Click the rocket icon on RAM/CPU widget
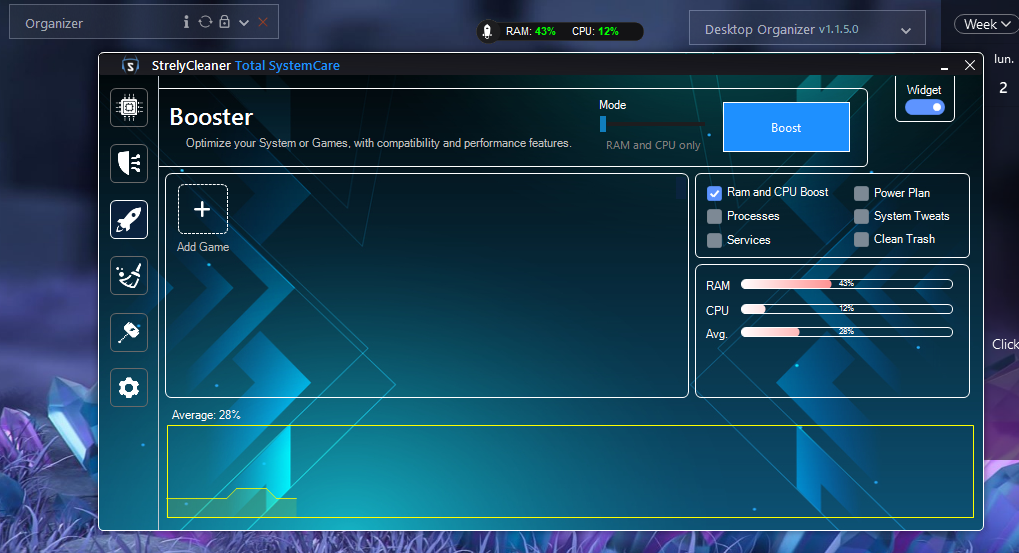The width and height of the screenshot is (1019, 553). coord(487,31)
